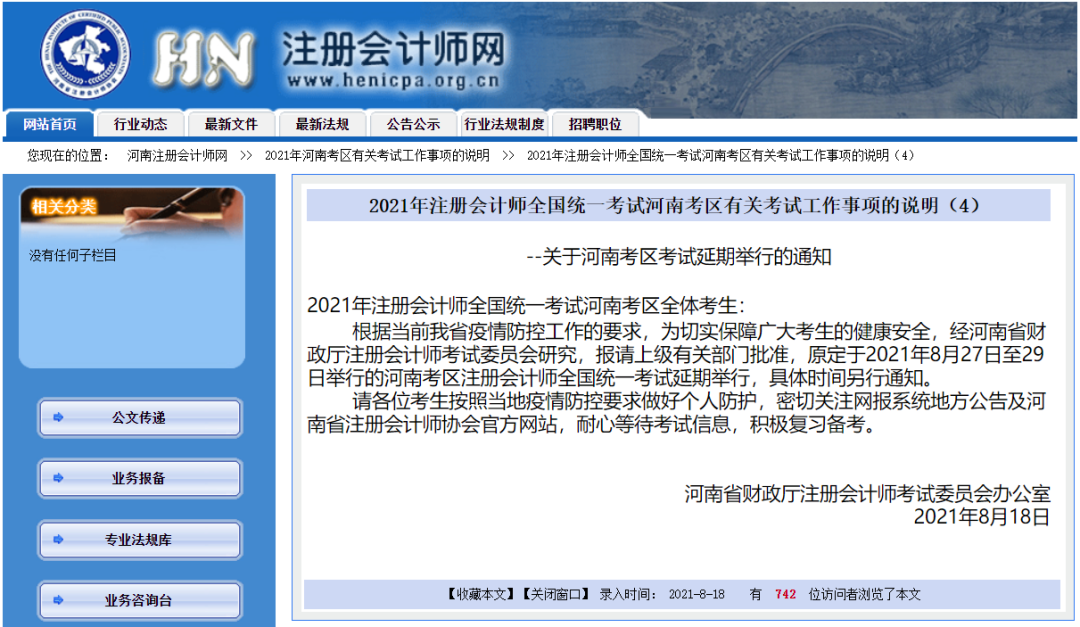Select the 最新法规 tab
The image size is (1080, 627).
pos(322,124)
